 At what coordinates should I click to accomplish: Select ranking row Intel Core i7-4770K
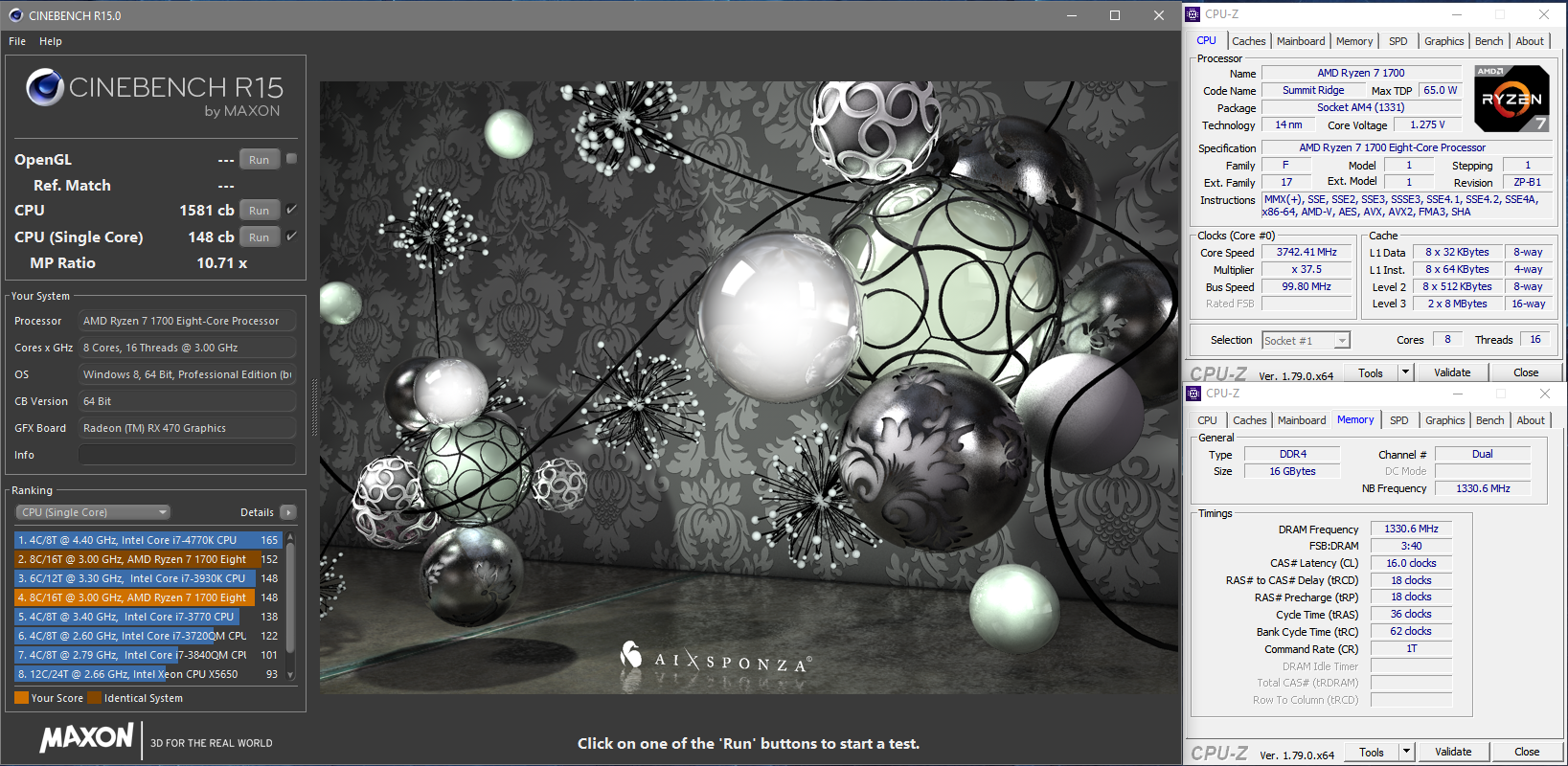[x=148, y=540]
